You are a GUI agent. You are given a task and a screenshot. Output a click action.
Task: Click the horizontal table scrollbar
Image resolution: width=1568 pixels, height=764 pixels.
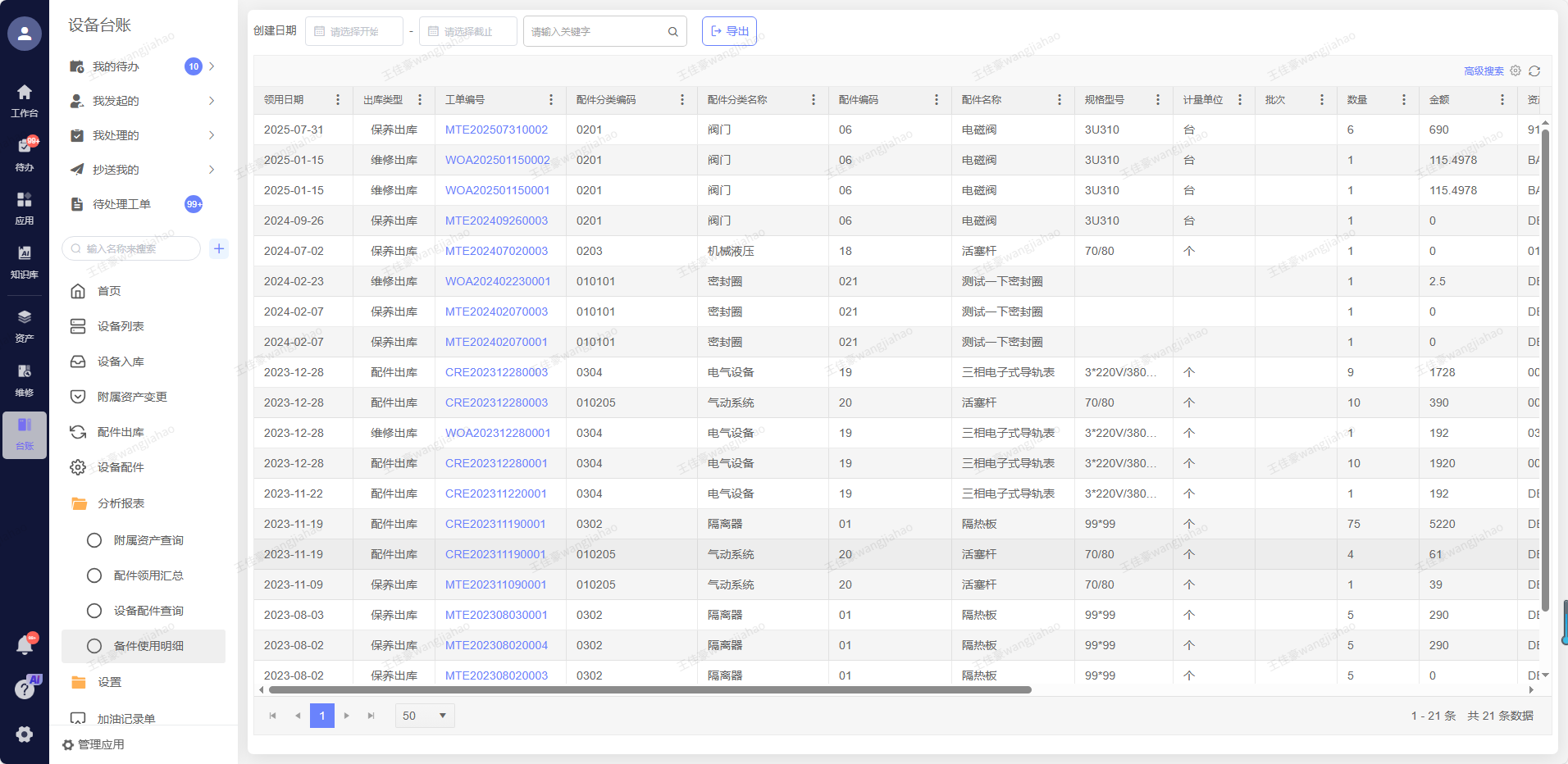click(650, 690)
